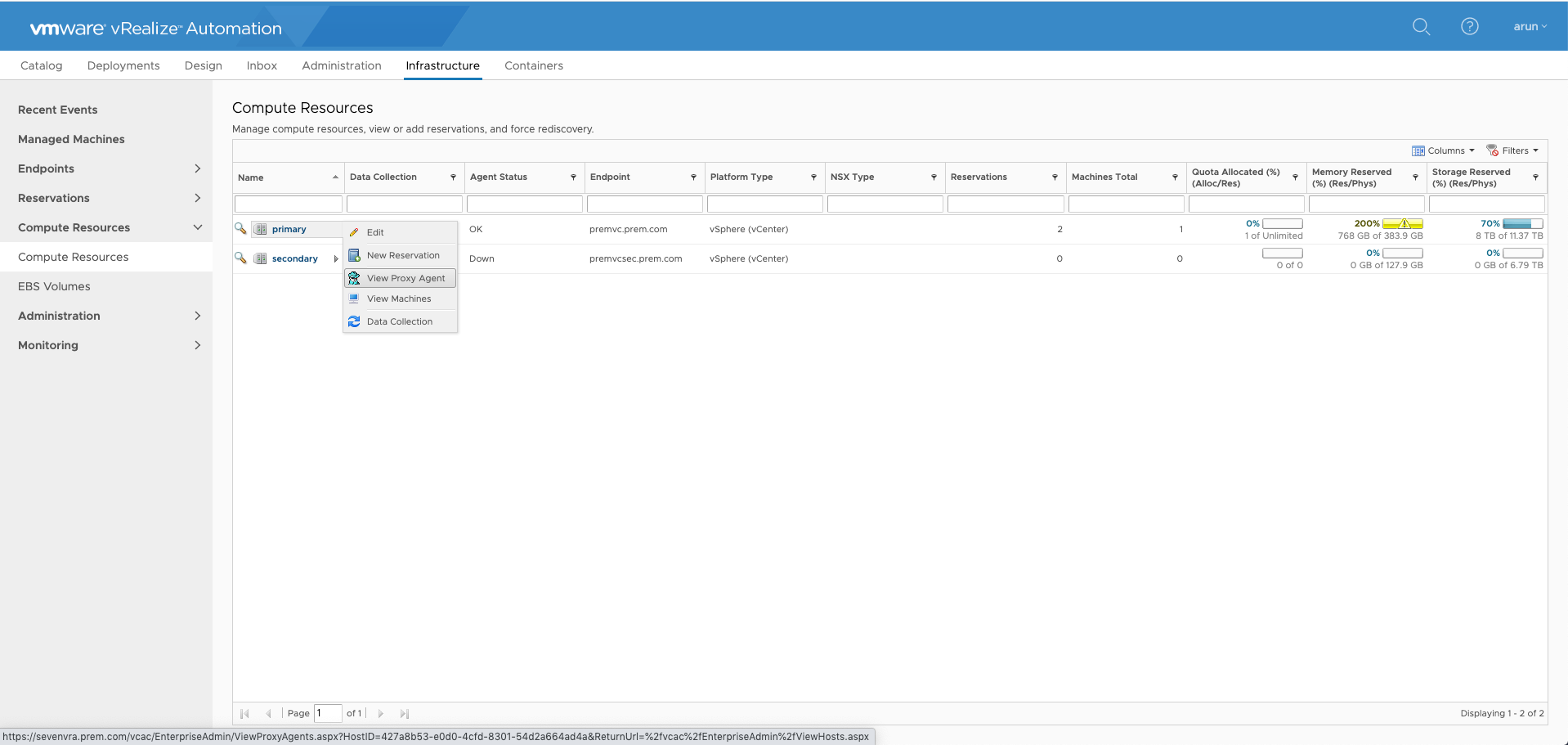Click magnifier icon beside primary resource
The image size is (1568, 745).
pos(240,228)
